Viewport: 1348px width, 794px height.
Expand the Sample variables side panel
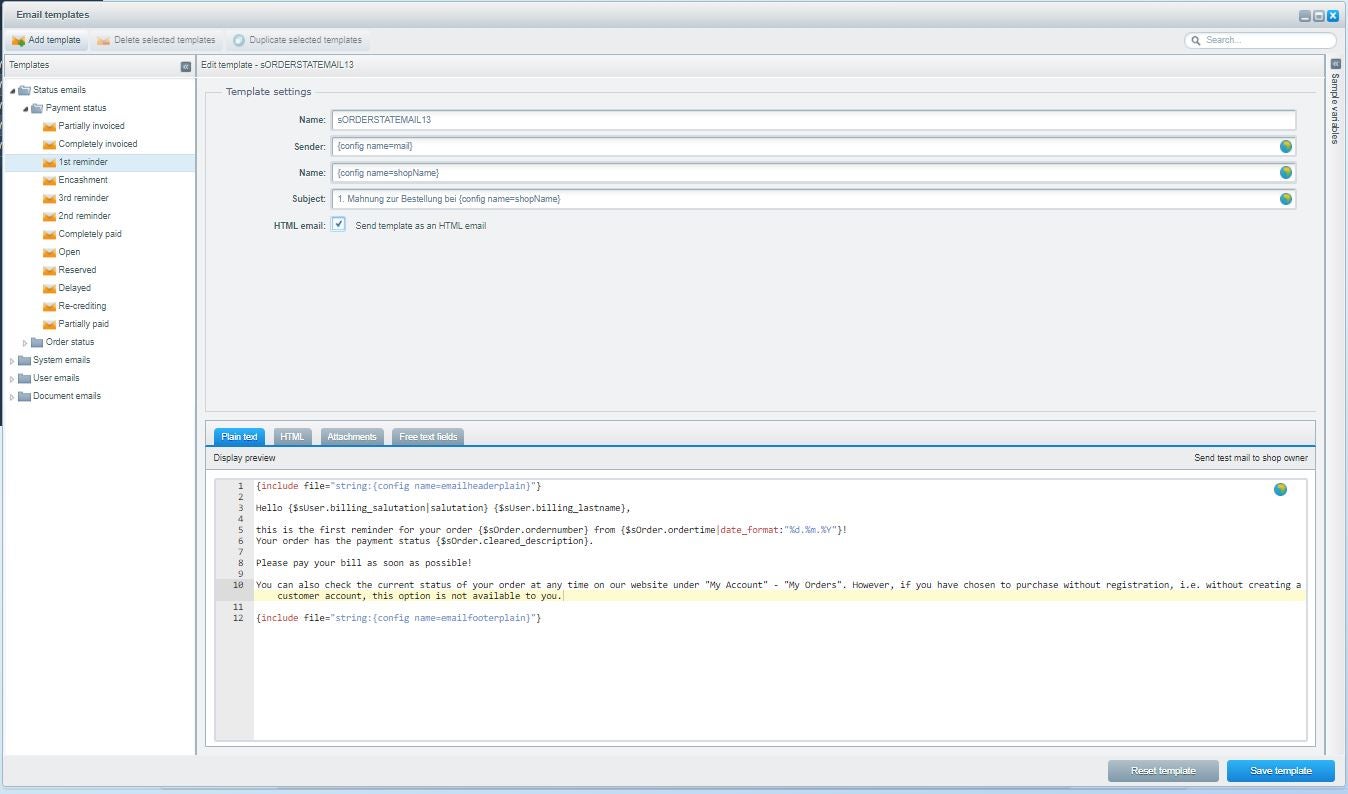point(1335,63)
